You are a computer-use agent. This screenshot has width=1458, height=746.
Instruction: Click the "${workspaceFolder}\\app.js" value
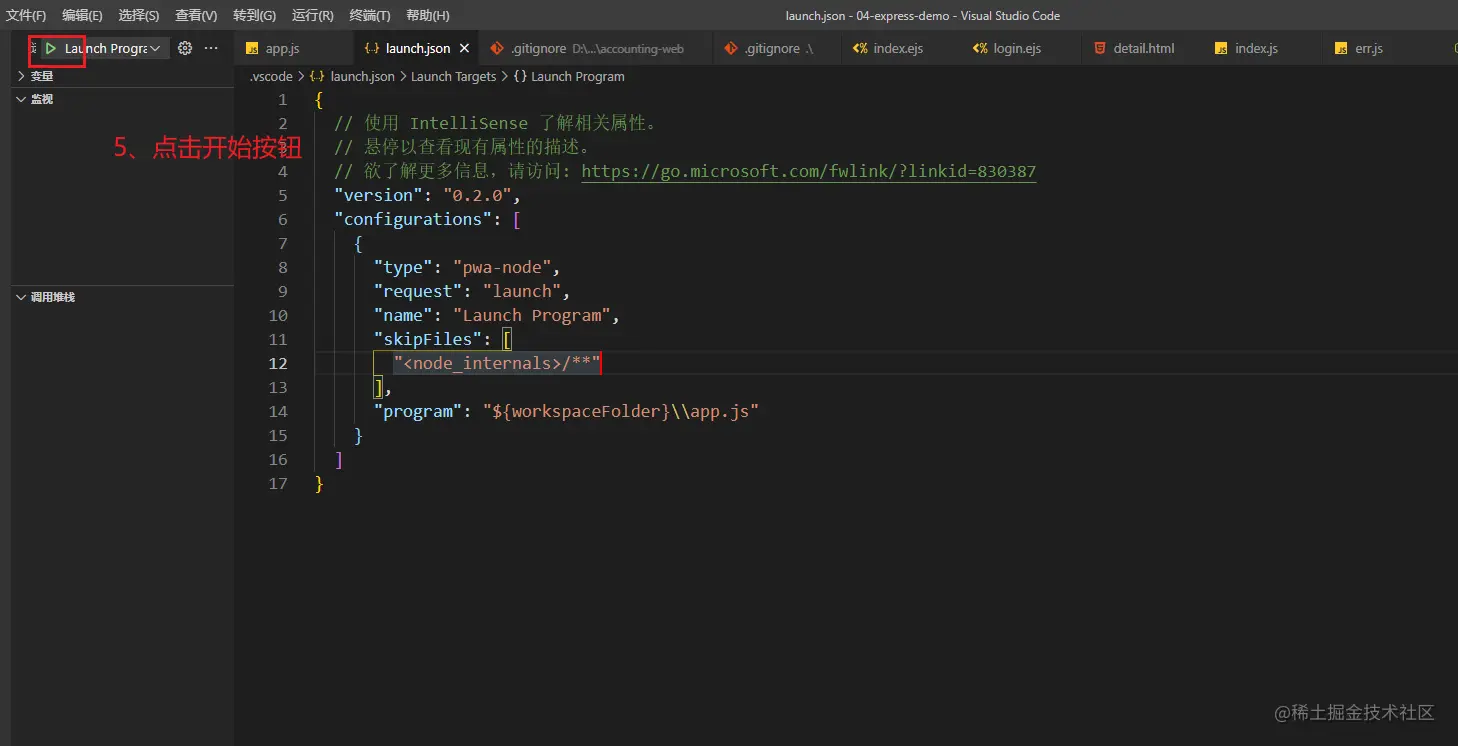tap(621, 411)
